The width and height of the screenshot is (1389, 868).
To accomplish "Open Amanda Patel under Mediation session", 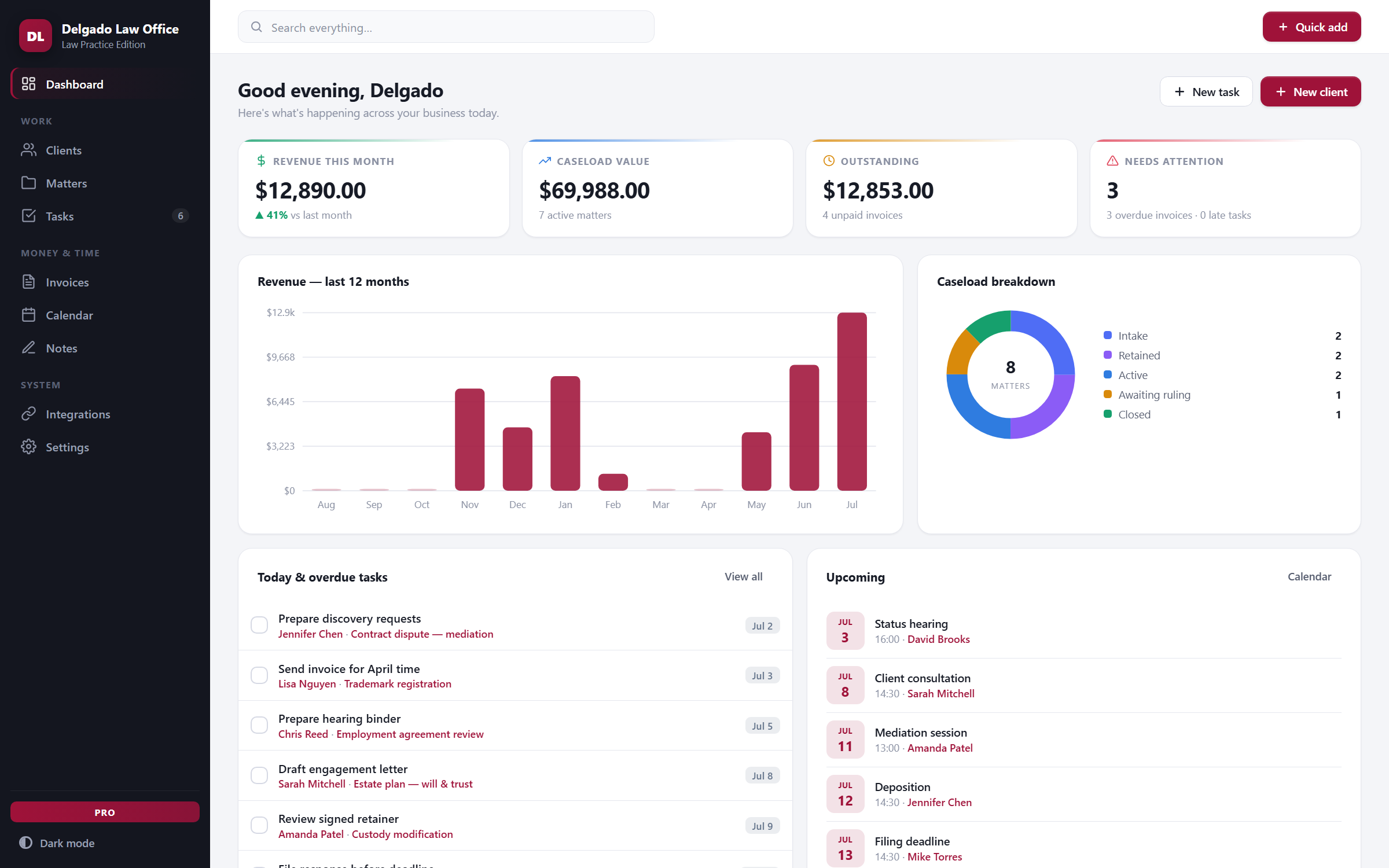I will 940,748.
